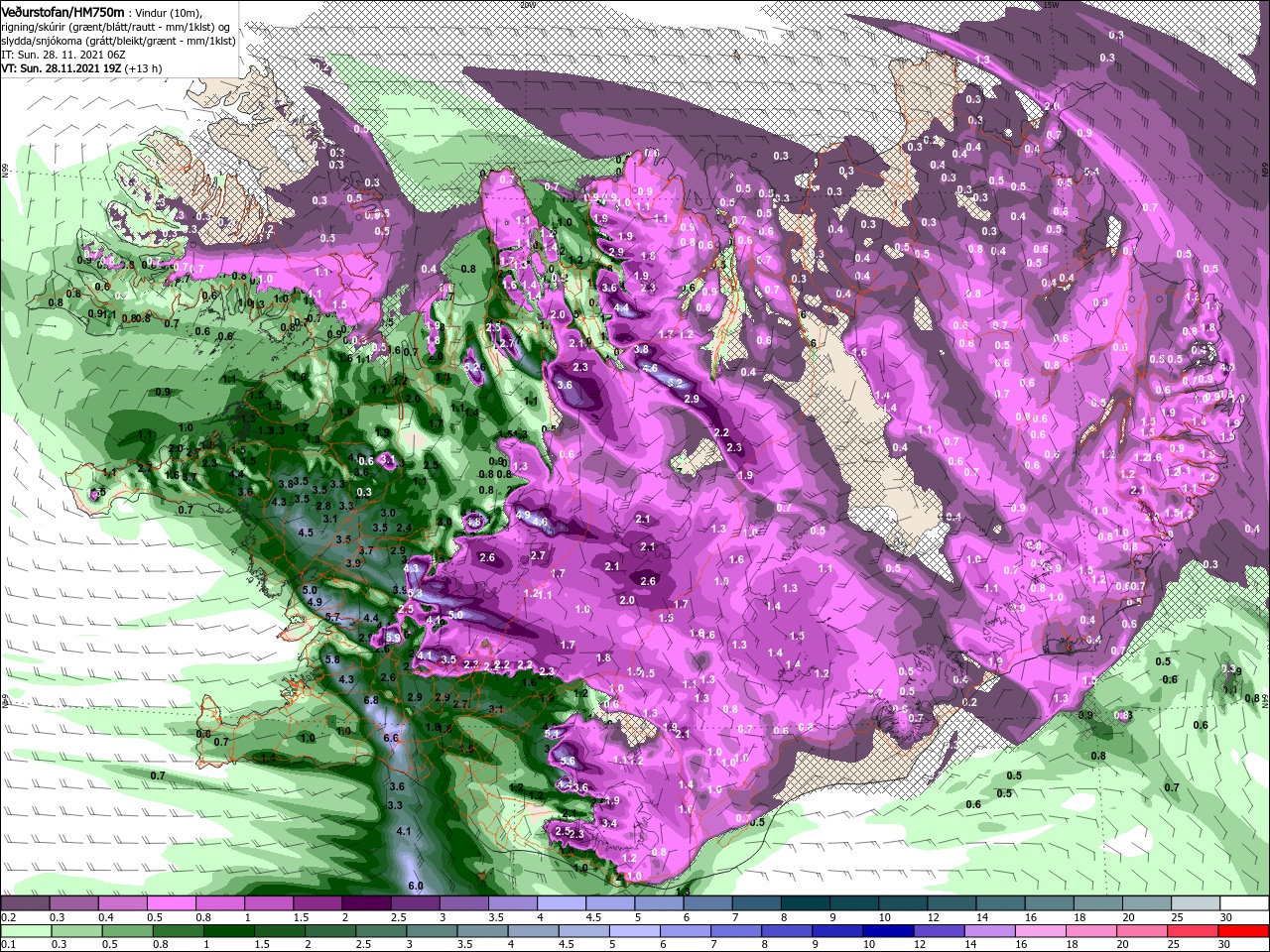Image resolution: width=1270 pixels, height=952 pixels.
Task: Click the '6.0' rain value on the map
Action: pyautogui.click(x=416, y=886)
